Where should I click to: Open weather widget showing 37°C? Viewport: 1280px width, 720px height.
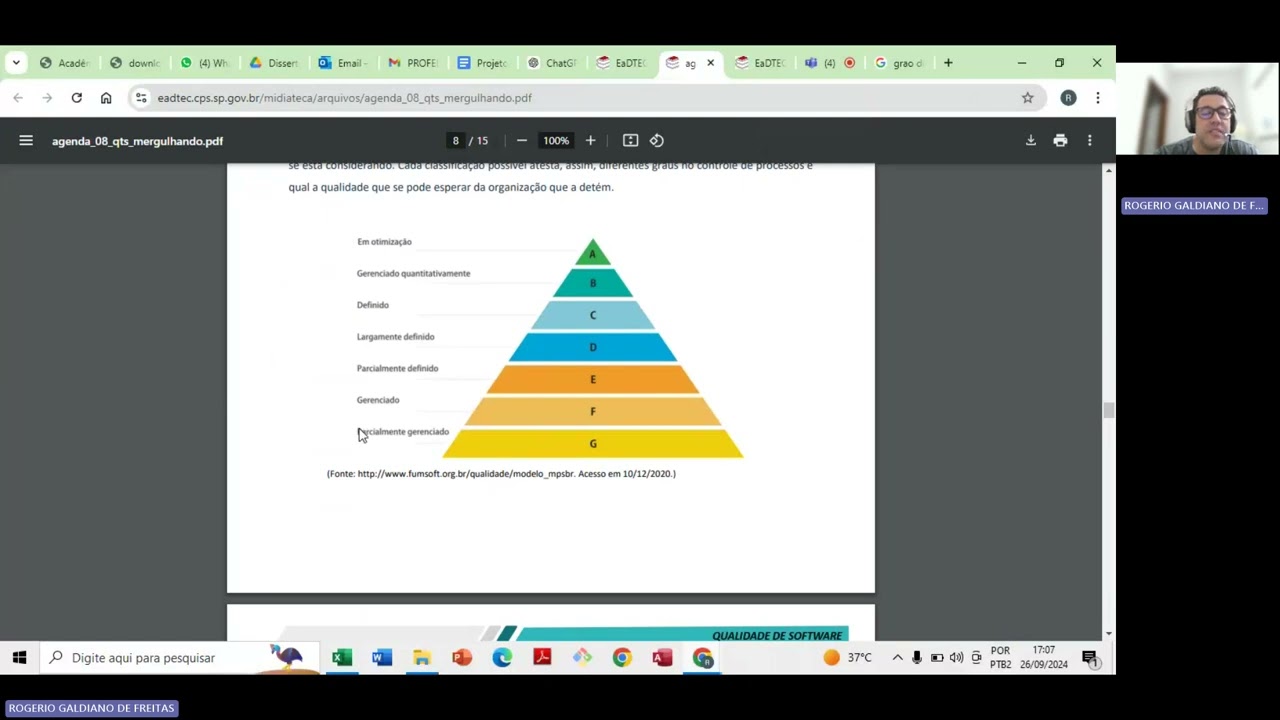(x=847, y=657)
